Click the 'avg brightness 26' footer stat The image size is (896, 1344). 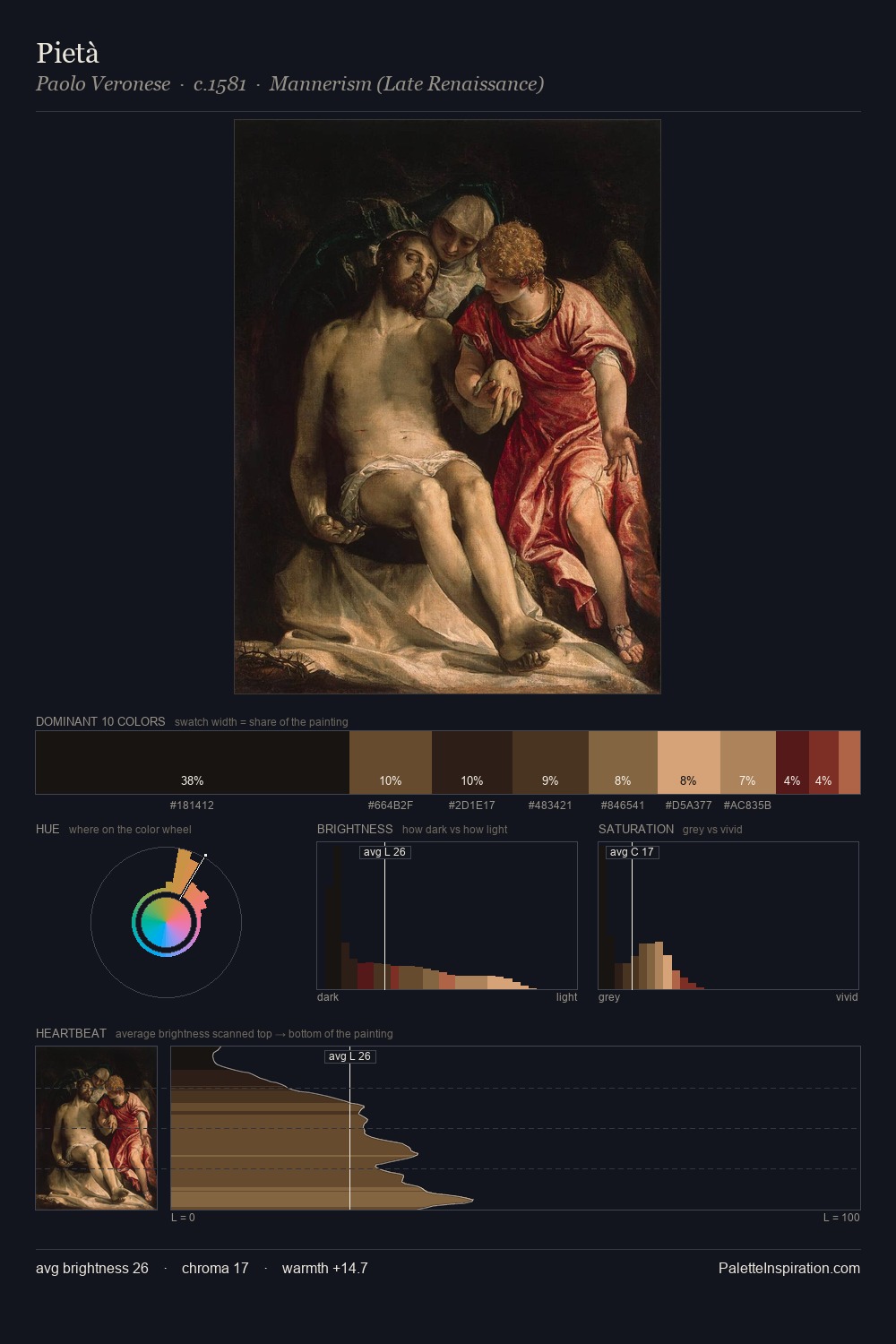92,1268
